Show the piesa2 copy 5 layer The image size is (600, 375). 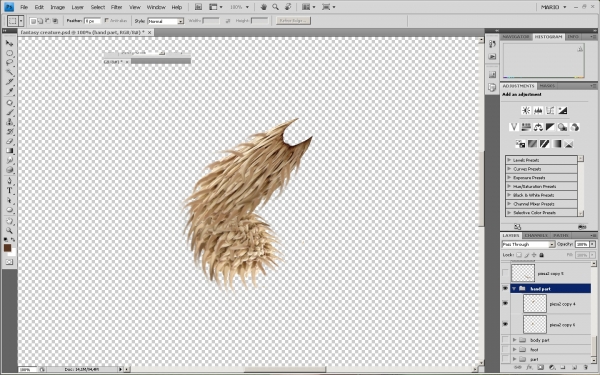click(505, 273)
